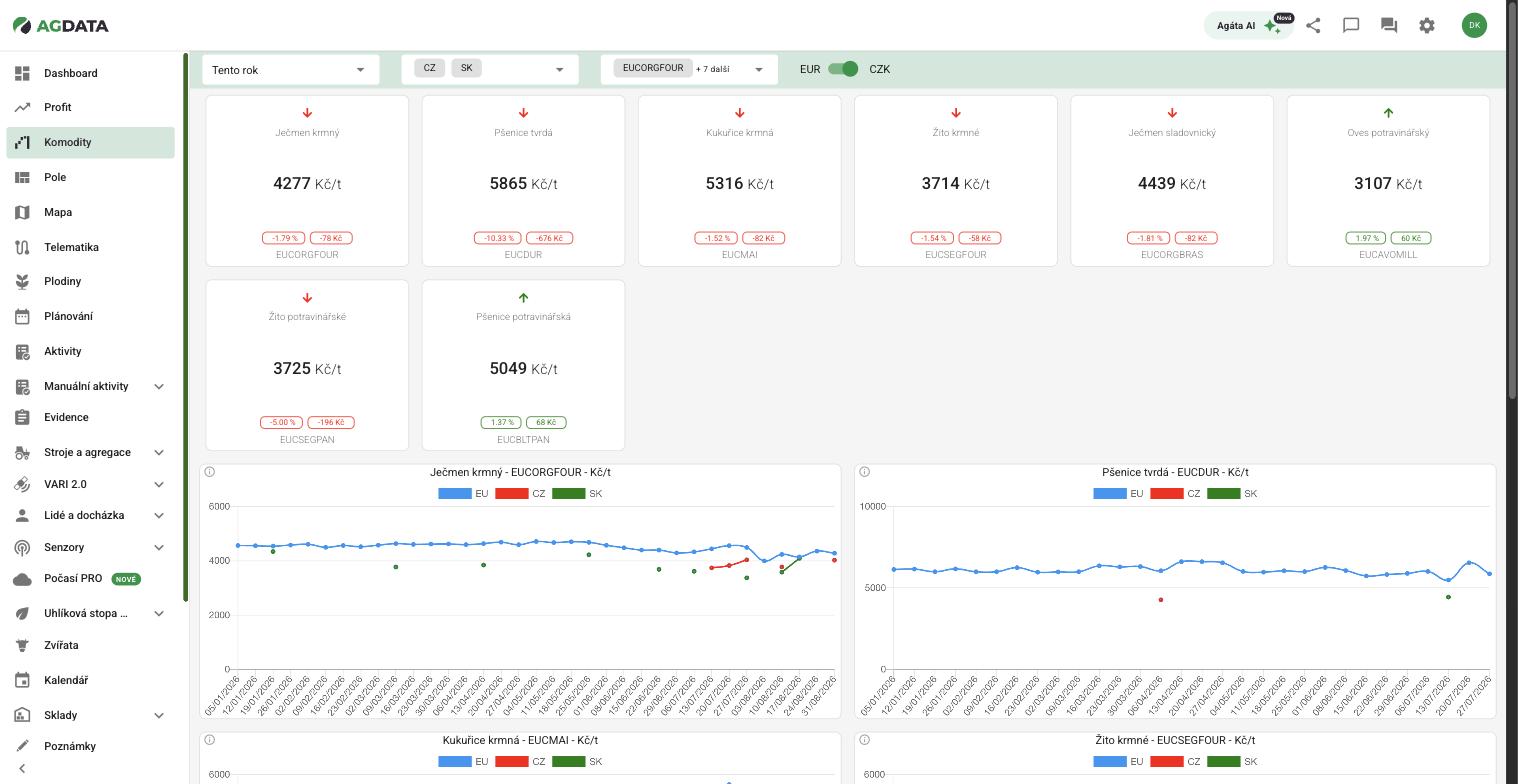Open the Kalendář menu item
The image size is (1518, 784).
point(90,680)
